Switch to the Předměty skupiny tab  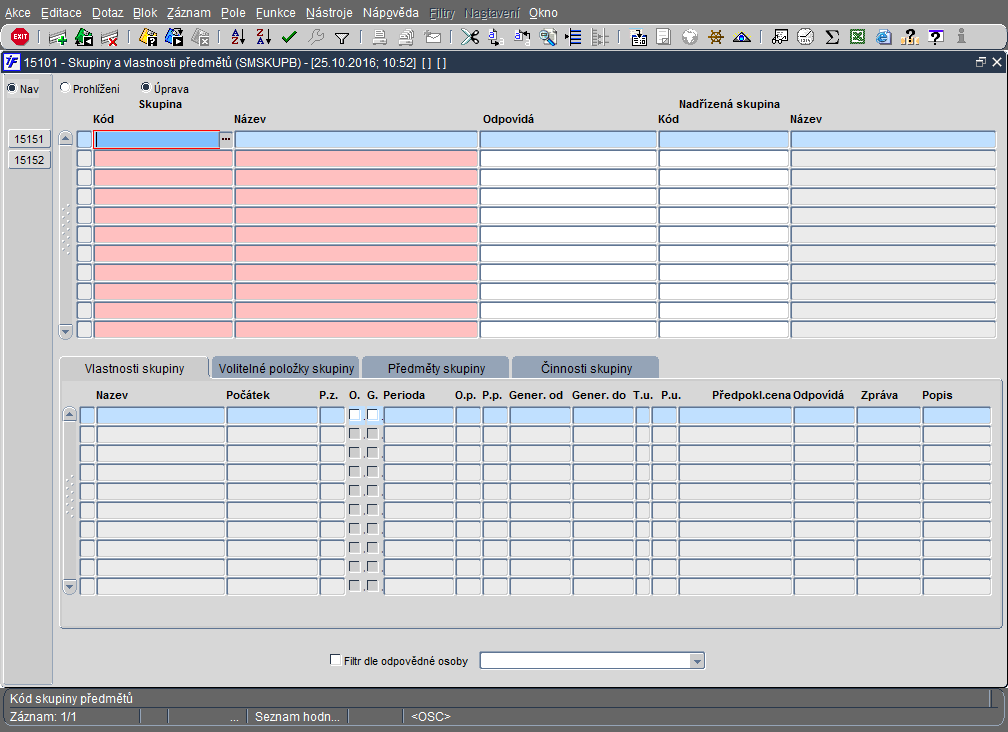[x=436, y=368]
